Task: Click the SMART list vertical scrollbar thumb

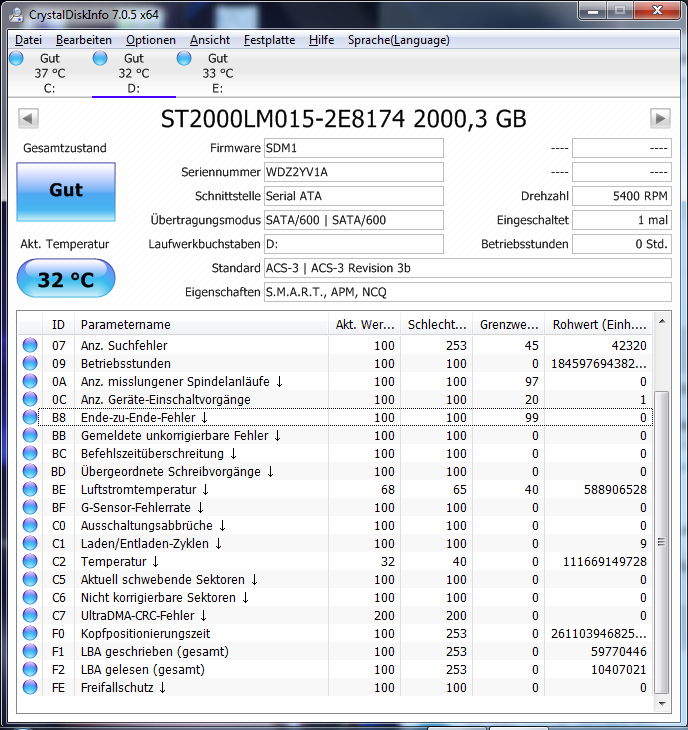Action: pyautogui.click(x=662, y=542)
